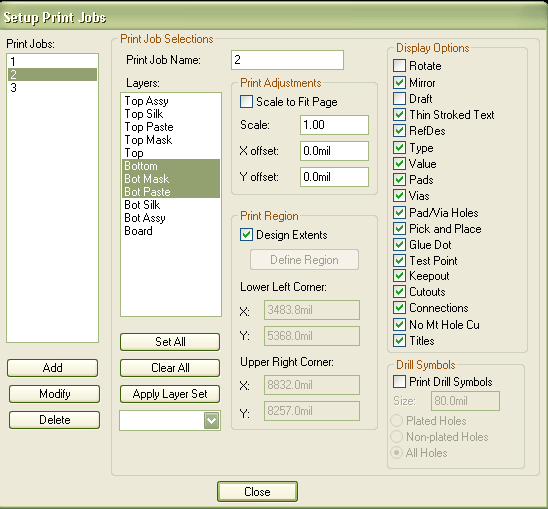Toggle the Connections checkbox
The height and width of the screenshot is (509, 548).
pos(399,308)
